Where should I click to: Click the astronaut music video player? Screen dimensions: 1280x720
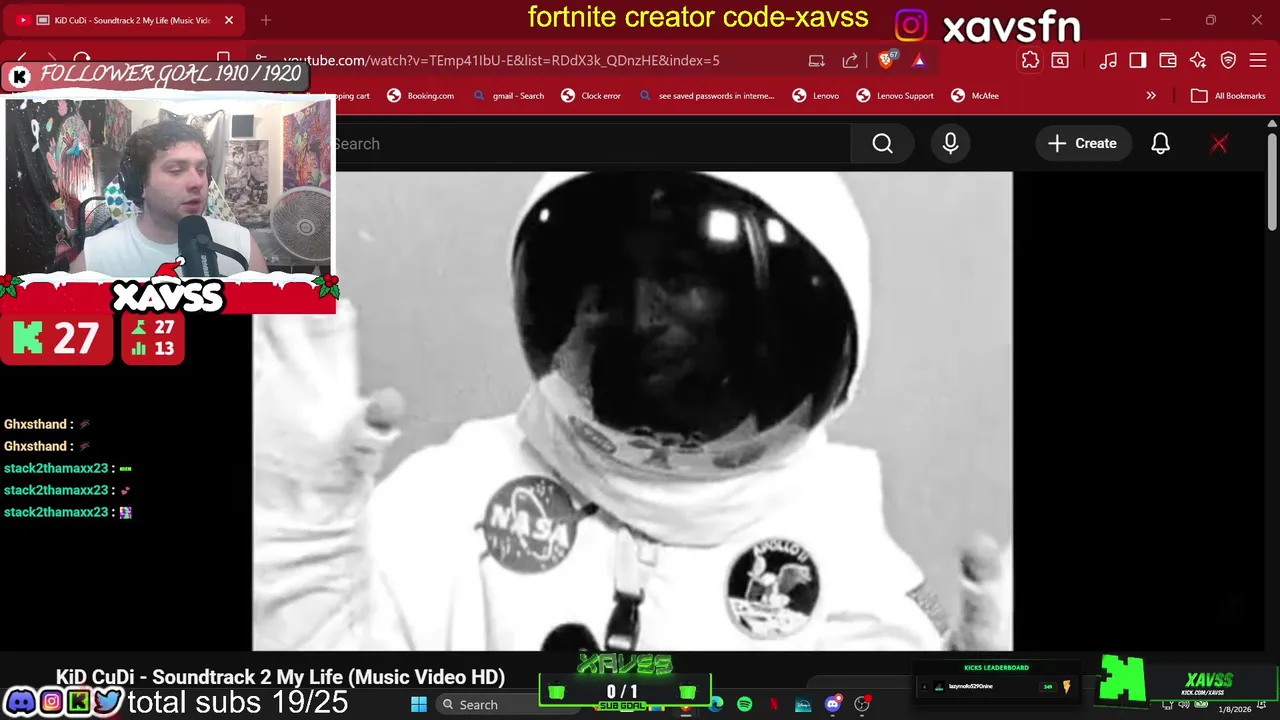coord(632,411)
